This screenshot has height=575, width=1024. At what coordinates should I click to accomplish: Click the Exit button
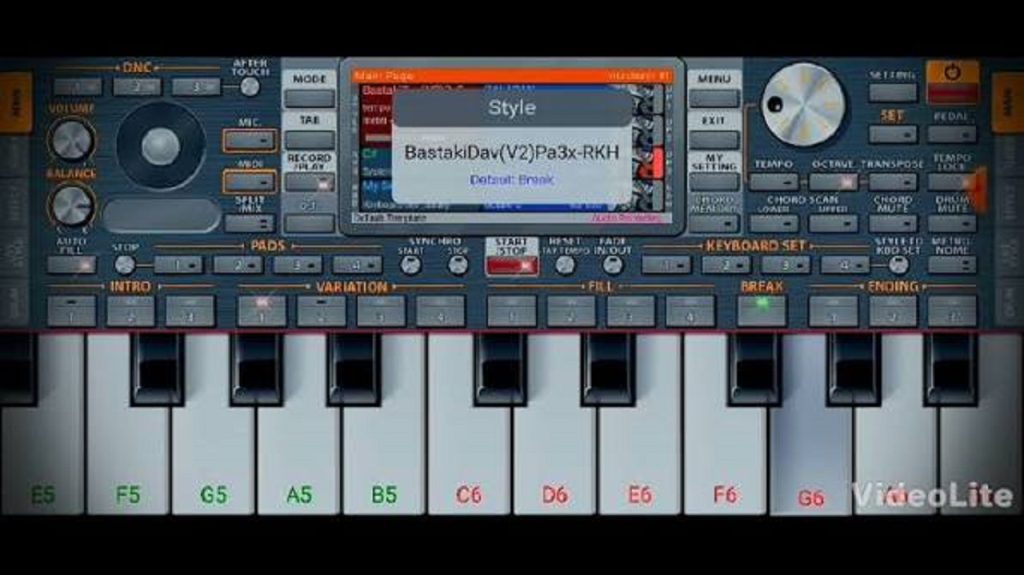[714, 140]
